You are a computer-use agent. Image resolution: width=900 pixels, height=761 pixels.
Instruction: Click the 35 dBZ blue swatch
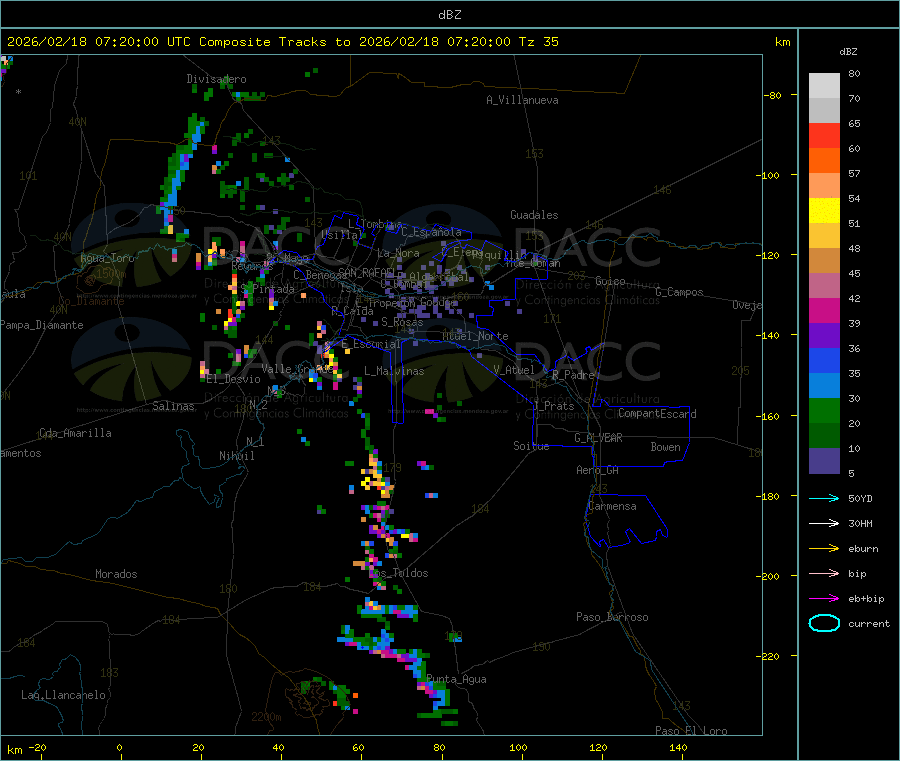[x=824, y=360]
